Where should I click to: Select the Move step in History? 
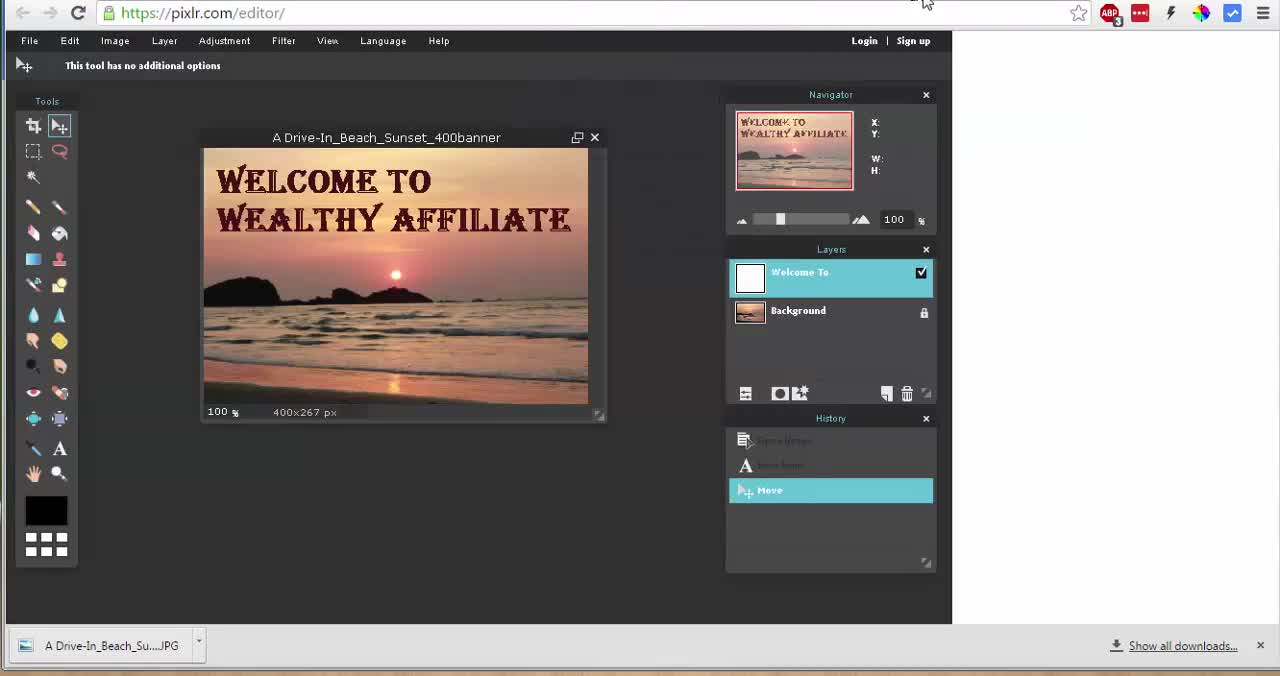point(831,490)
